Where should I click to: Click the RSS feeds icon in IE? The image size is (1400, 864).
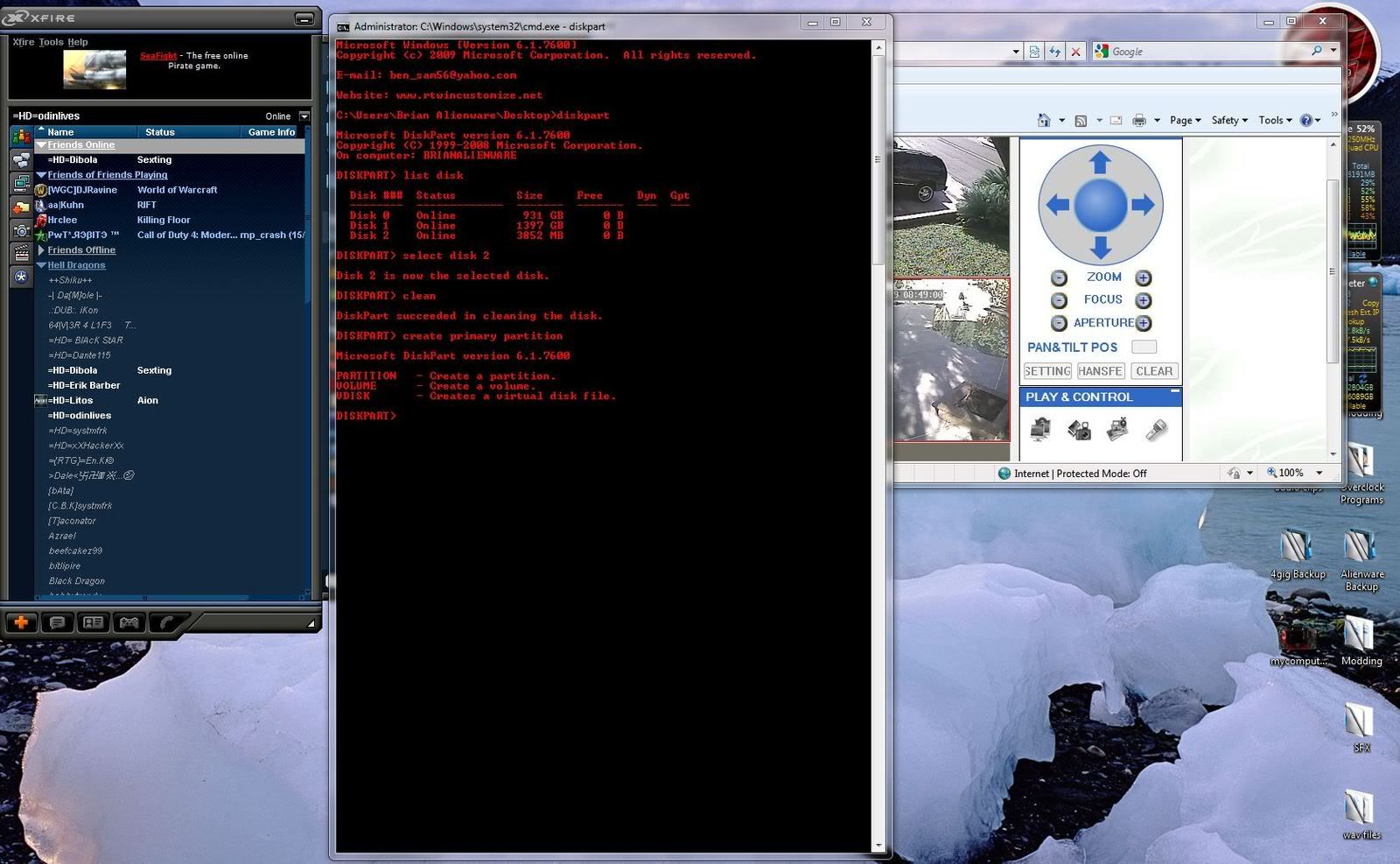(1081, 120)
